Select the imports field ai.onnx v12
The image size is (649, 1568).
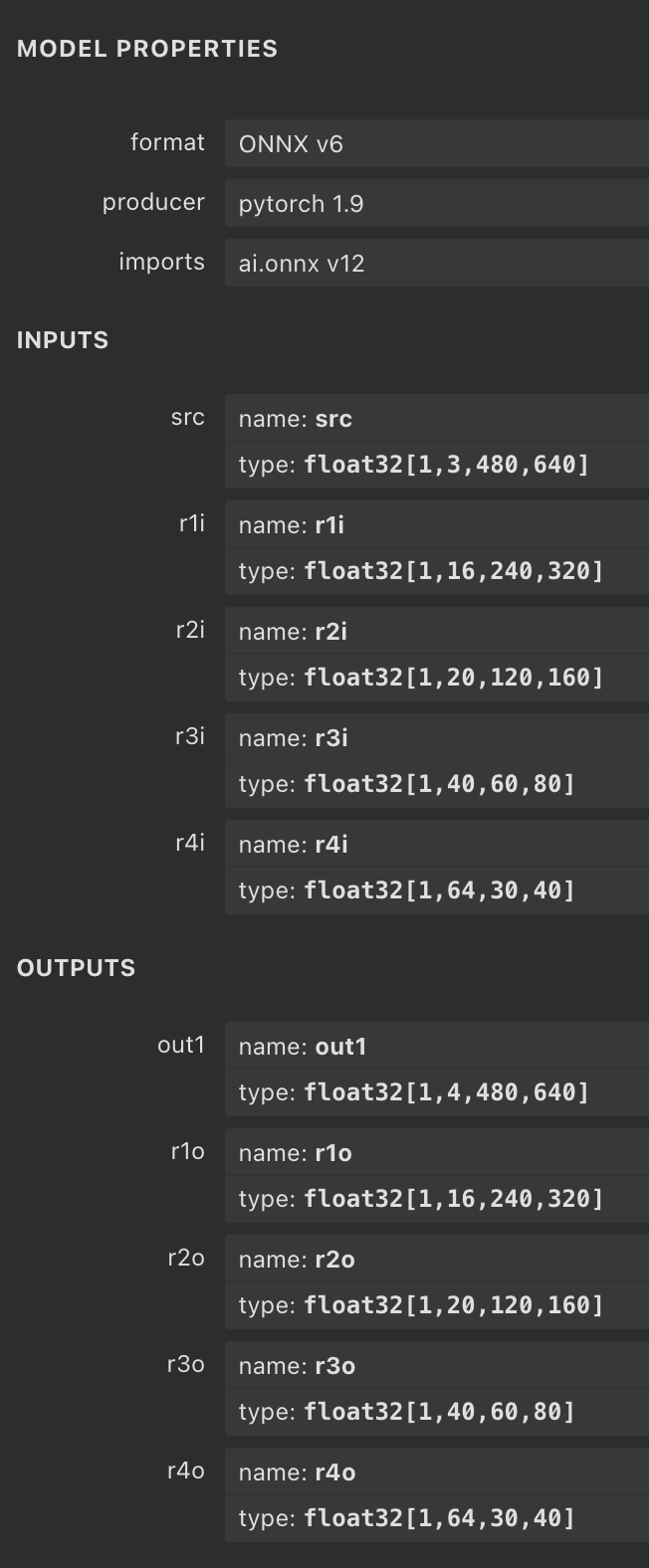437,263
